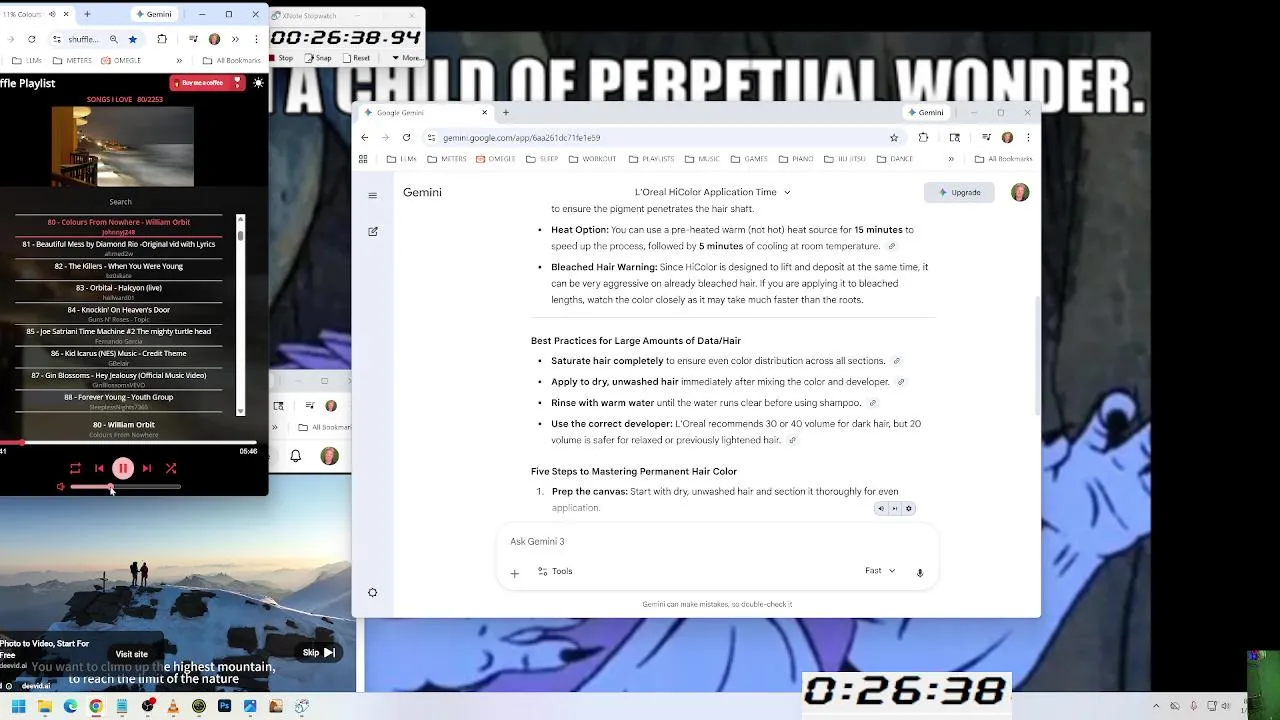Click Reset in XNote Stopwatch
This screenshot has width=1280, height=720.
pyautogui.click(x=356, y=58)
